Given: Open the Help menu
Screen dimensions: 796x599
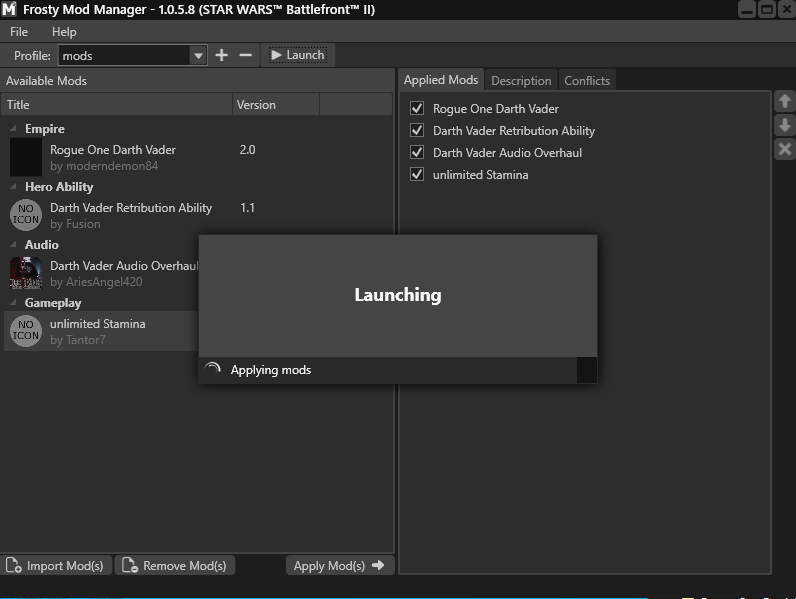Looking at the screenshot, I should point(64,32).
